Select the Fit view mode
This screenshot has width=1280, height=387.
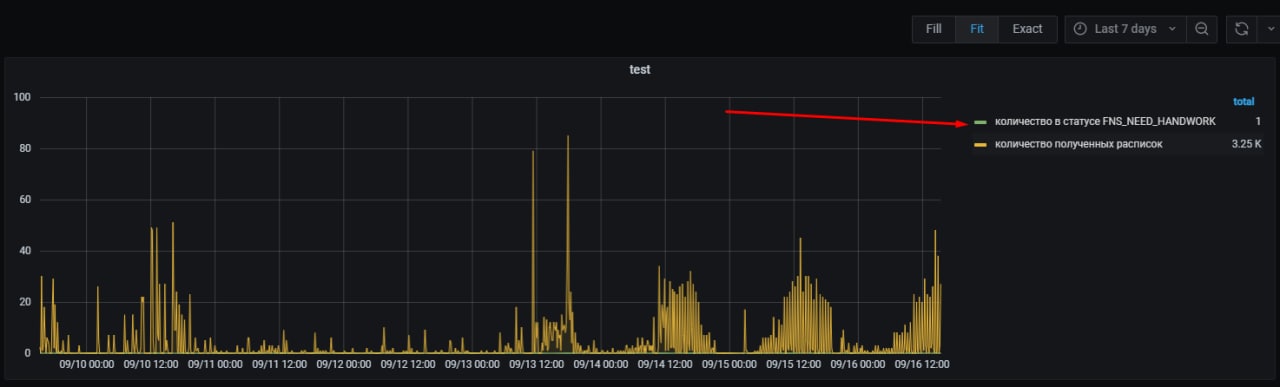(977, 29)
